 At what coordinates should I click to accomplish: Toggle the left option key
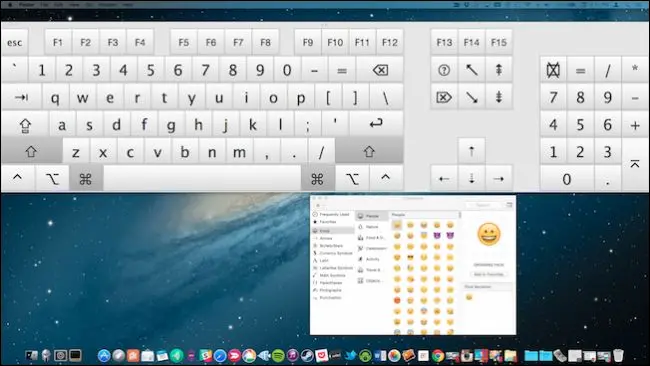click(x=52, y=179)
